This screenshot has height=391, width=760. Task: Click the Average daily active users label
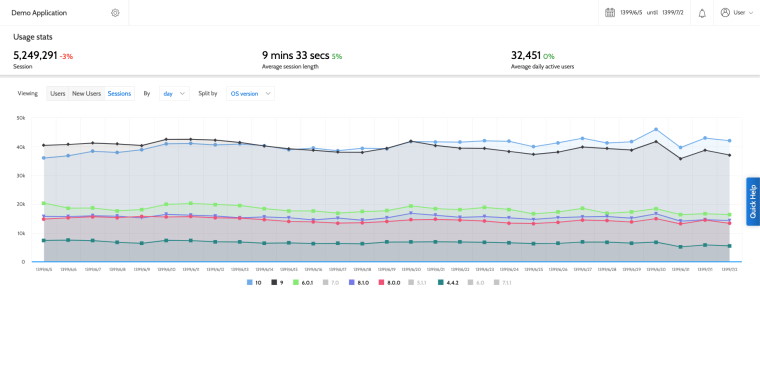click(542, 67)
